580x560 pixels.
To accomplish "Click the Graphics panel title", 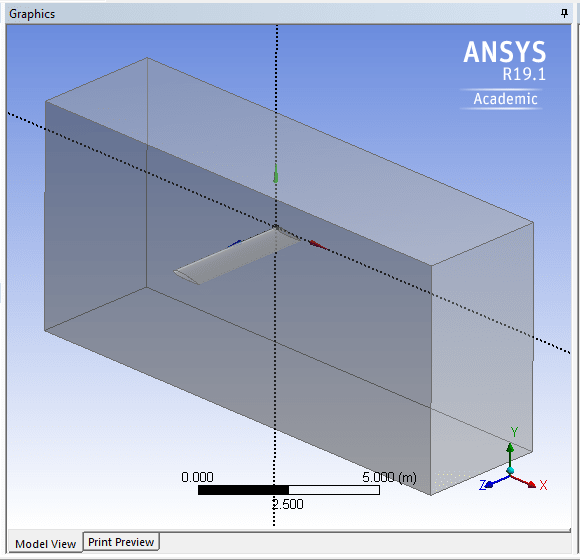I will [32, 14].
